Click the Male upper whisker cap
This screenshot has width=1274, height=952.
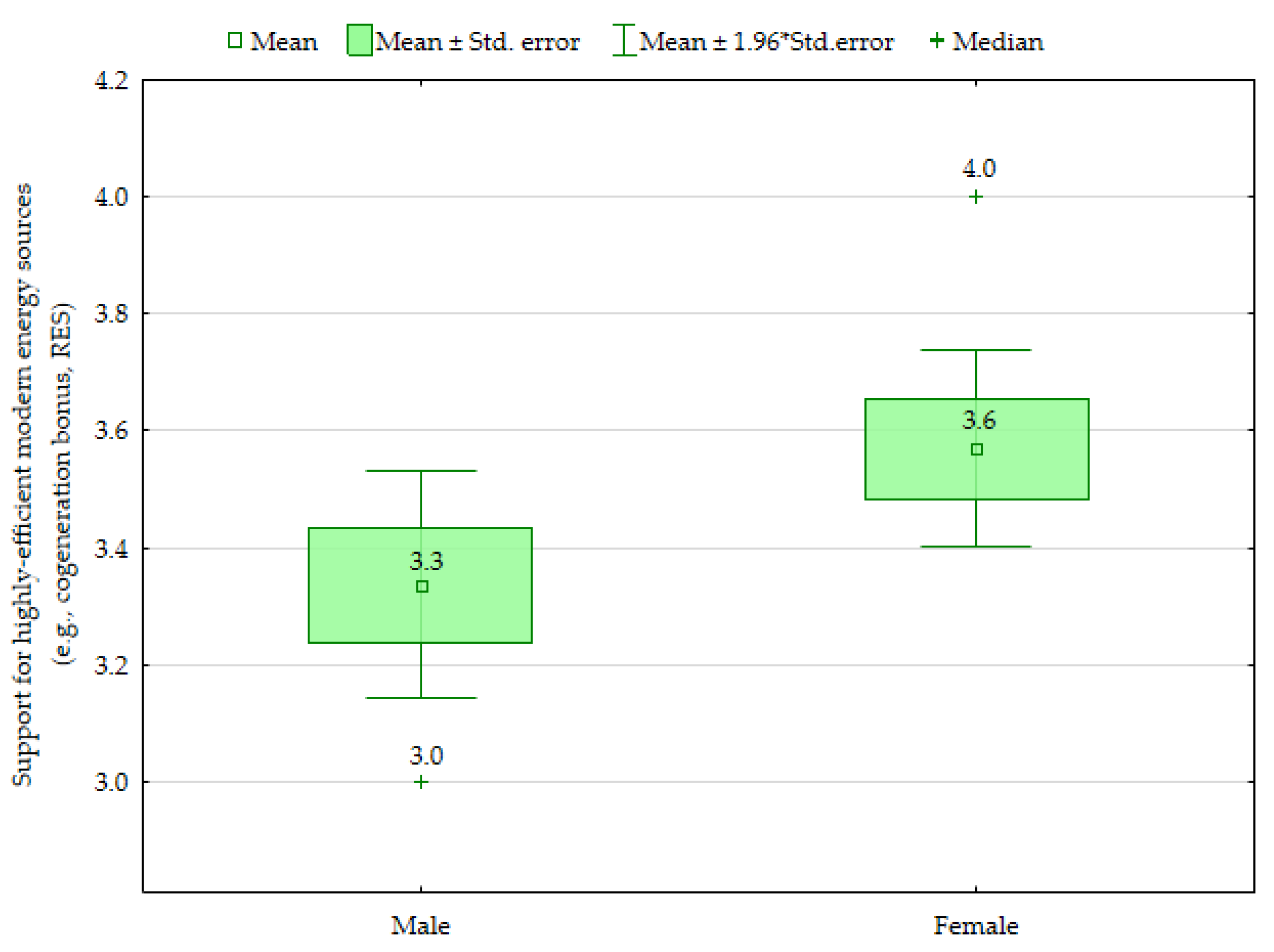pos(421,471)
